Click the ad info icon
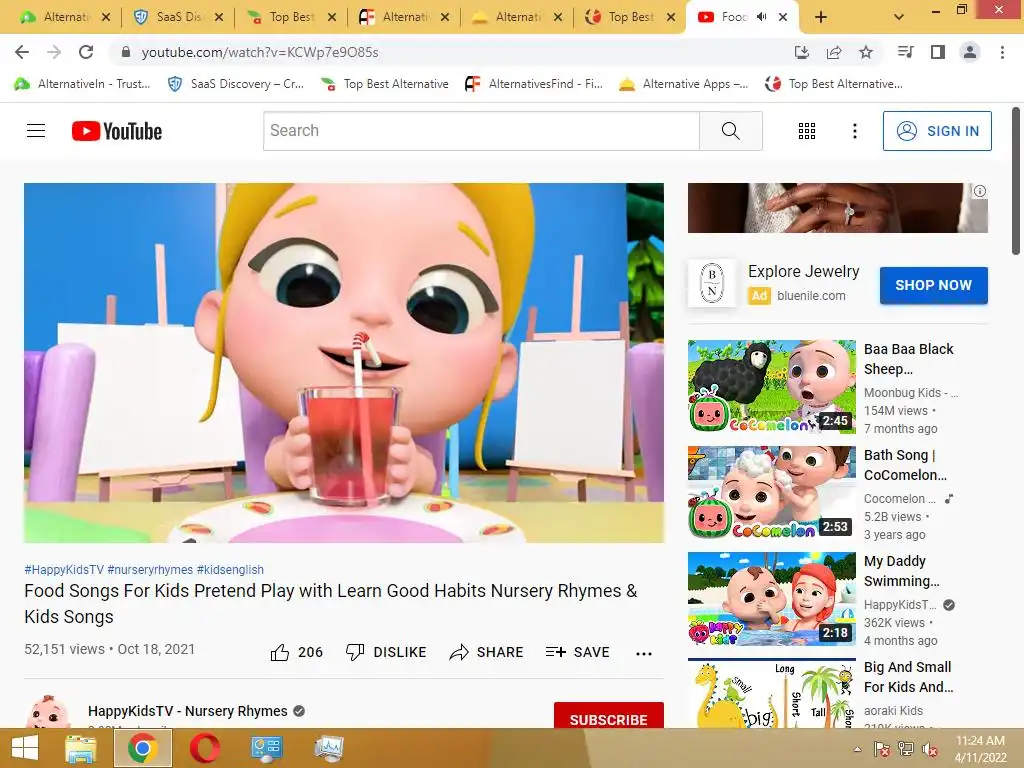The width and height of the screenshot is (1024, 768). click(980, 191)
